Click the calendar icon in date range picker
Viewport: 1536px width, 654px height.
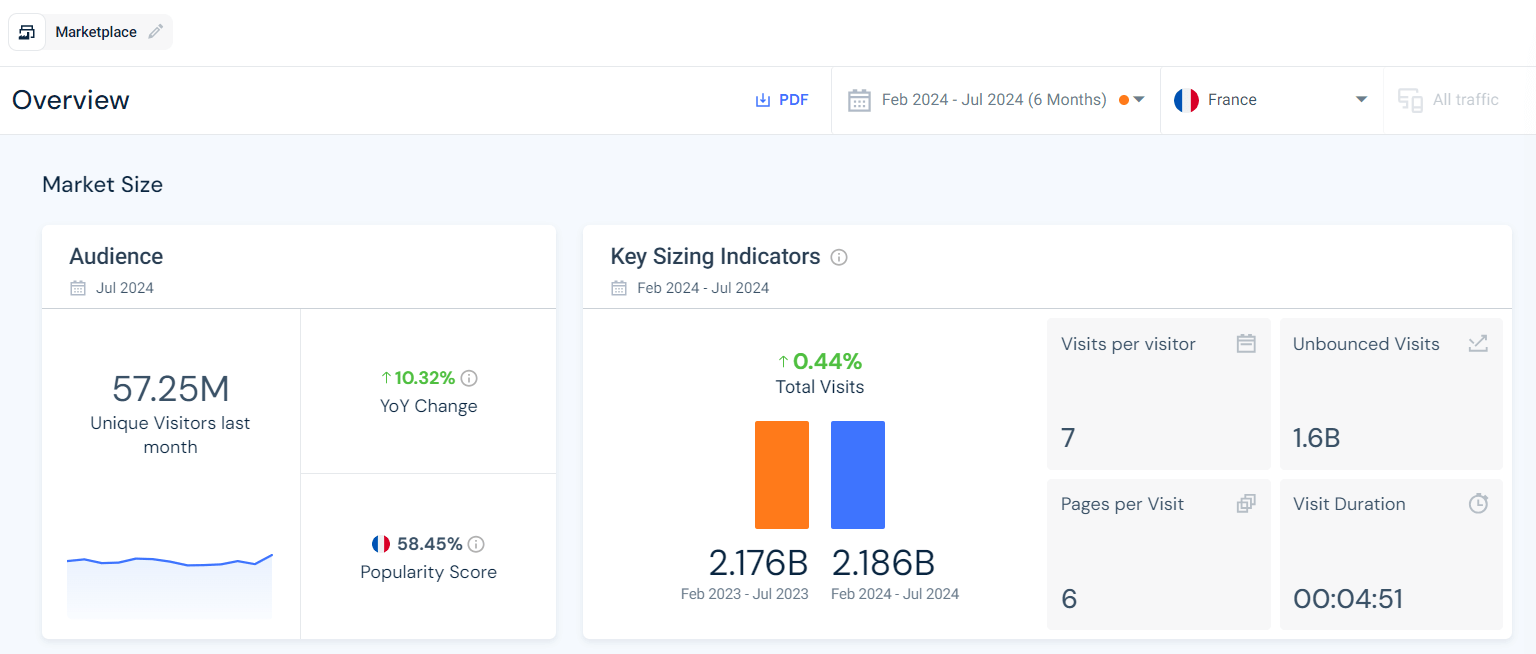859,100
